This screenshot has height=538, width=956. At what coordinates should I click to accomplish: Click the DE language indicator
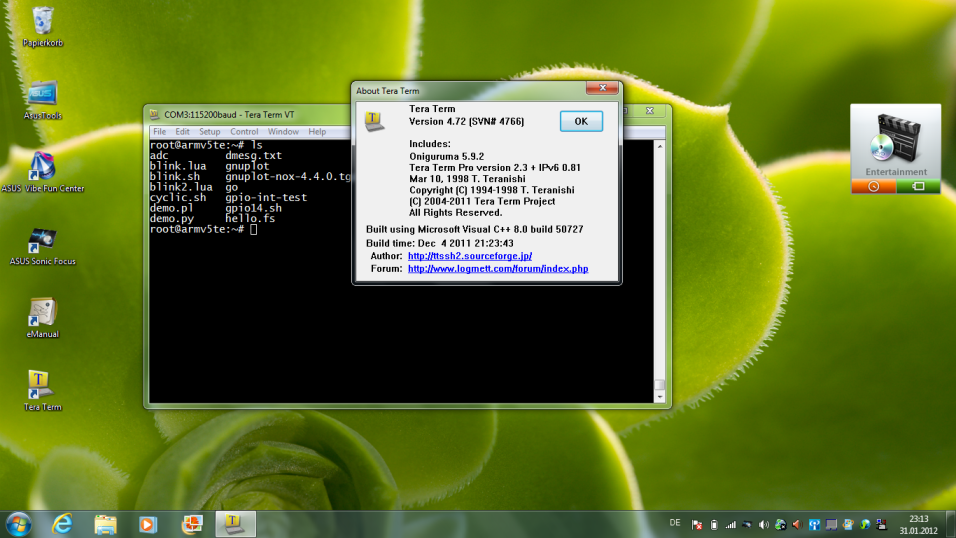point(675,523)
